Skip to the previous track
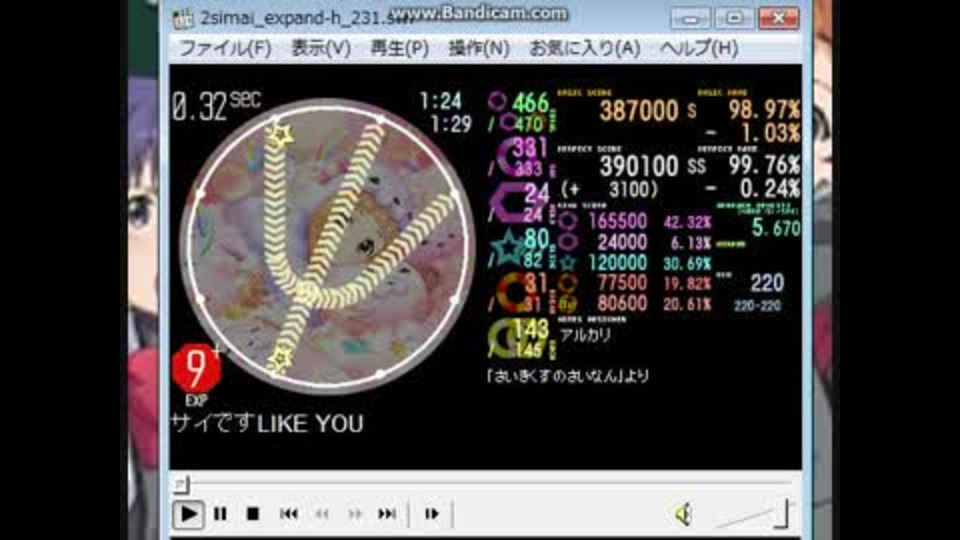Screen dimensions: 960x540 (x=288, y=514)
